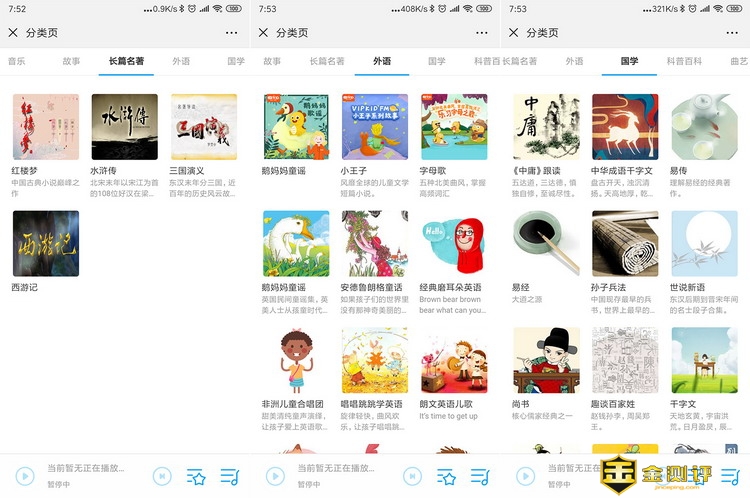The image size is (750, 498).
Task: Switch to the 音乐 tab in the left screen
Action: (16, 61)
